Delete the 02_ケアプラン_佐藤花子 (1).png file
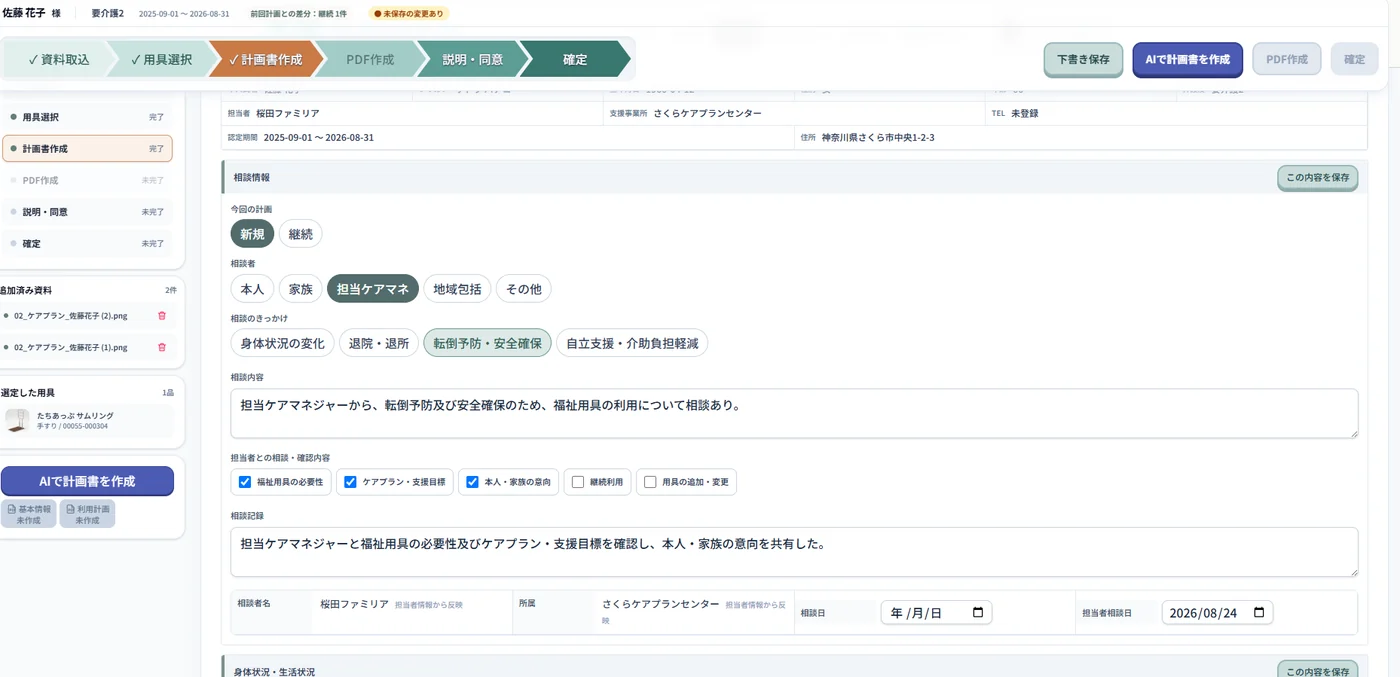Image resolution: width=1400 pixels, height=677 pixels. click(x=162, y=348)
